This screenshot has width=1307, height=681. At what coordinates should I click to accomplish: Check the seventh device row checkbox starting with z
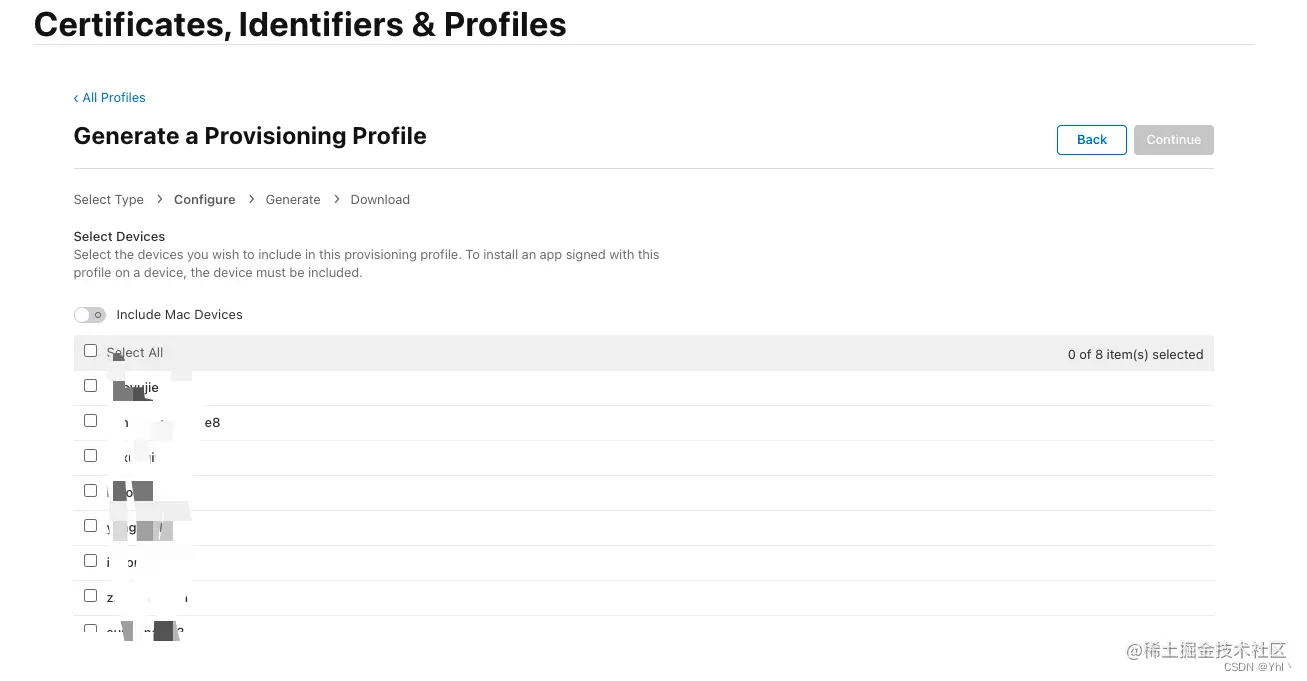[91, 596]
